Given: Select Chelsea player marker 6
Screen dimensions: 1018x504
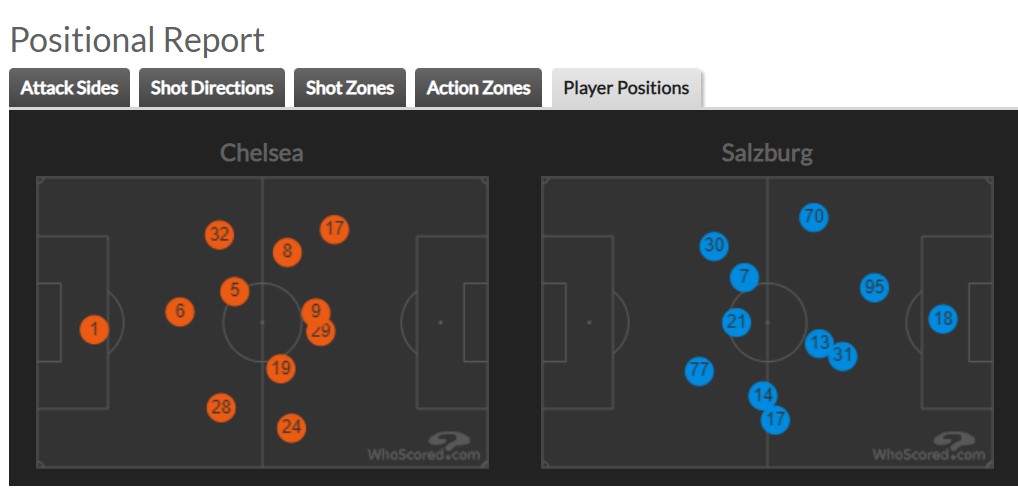Looking at the screenshot, I should click(x=180, y=312).
